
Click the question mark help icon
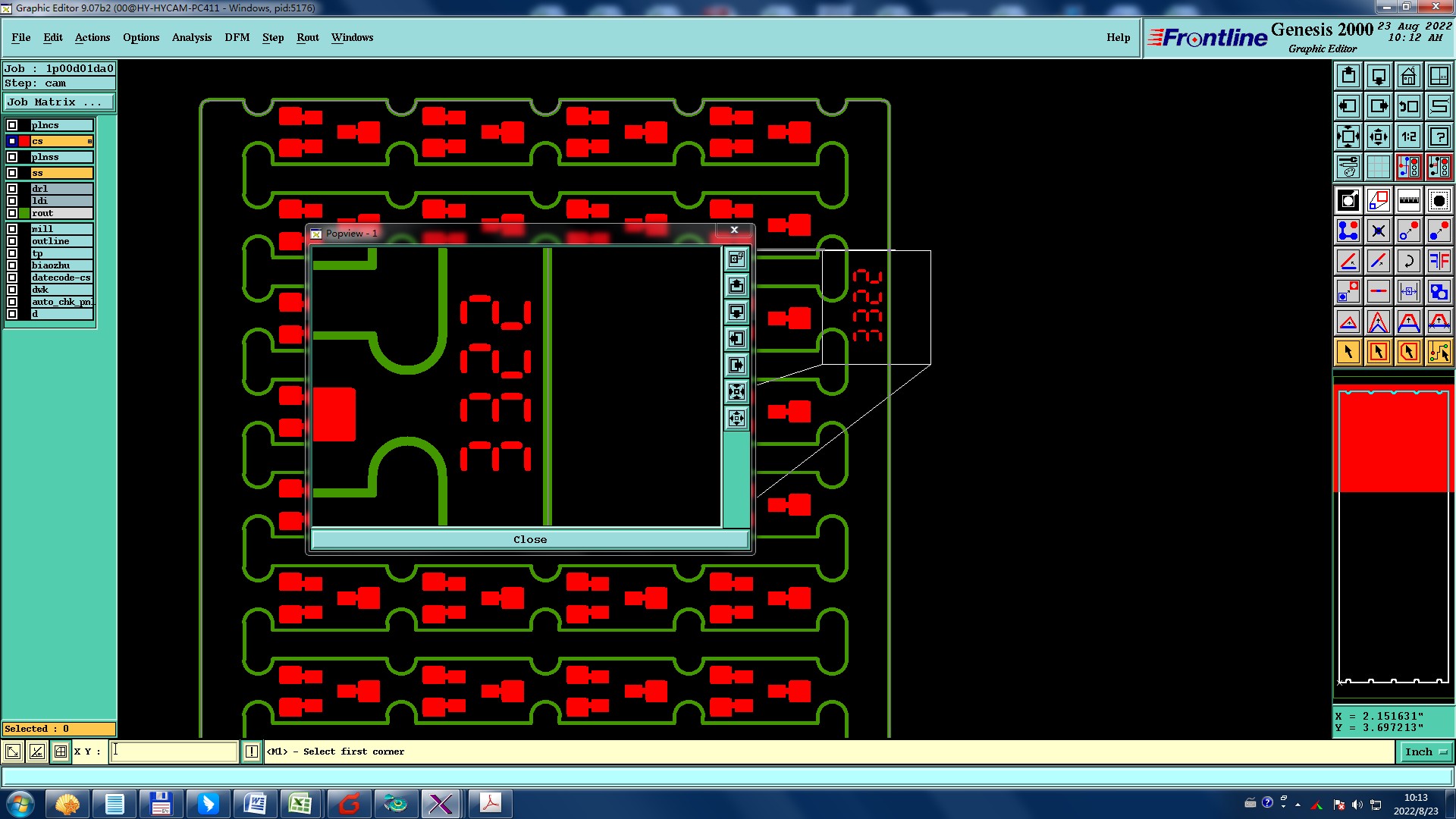(1439, 136)
